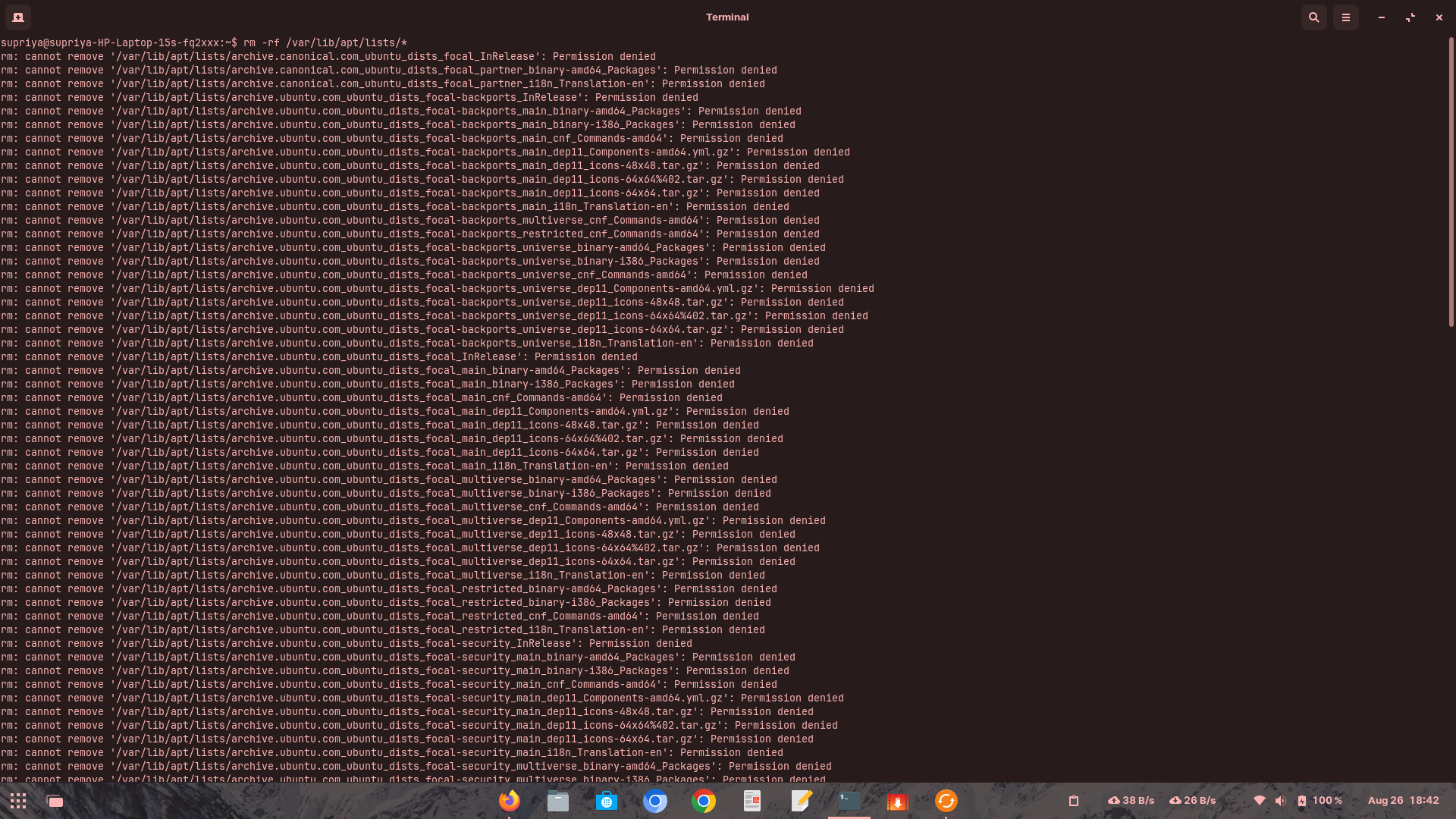Open the Terminal hamburger menu

(1346, 17)
